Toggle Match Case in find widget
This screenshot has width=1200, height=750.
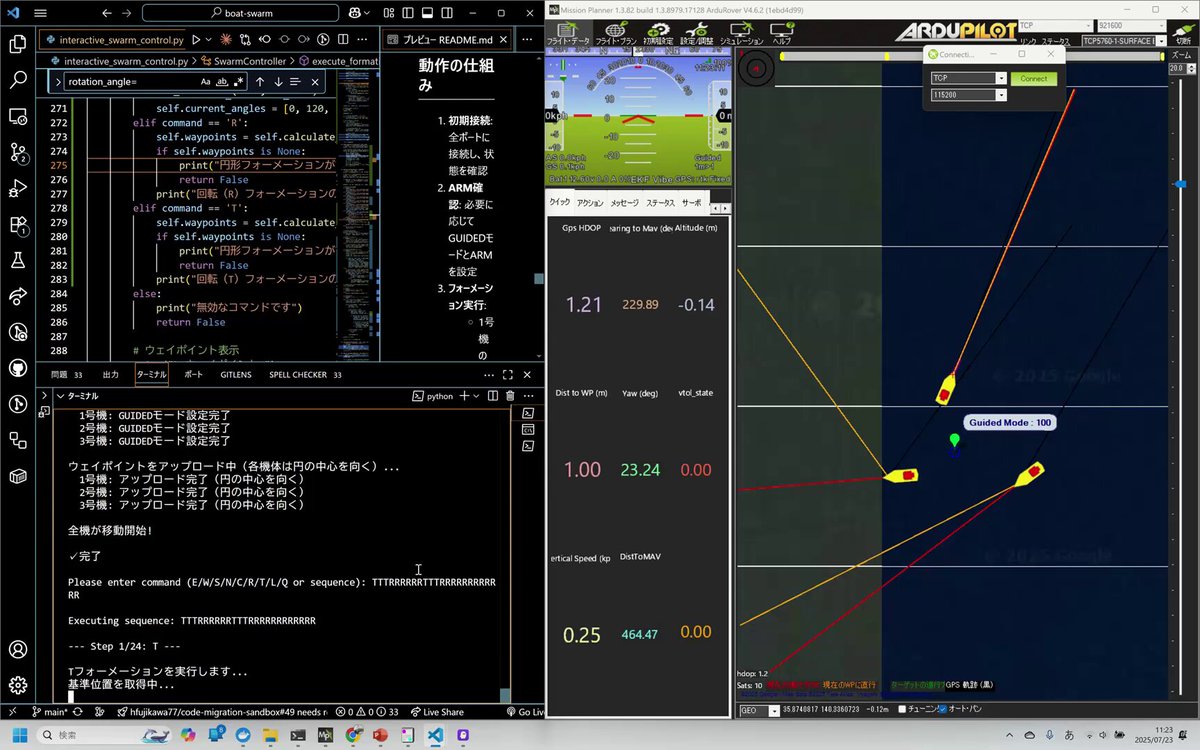[x=205, y=82]
